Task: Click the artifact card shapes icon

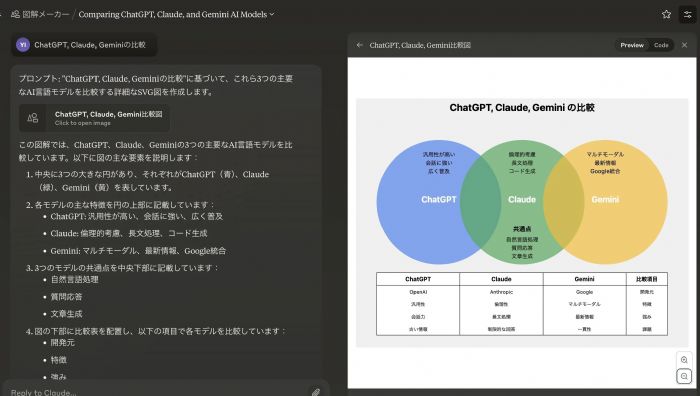Action: tap(33, 118)
